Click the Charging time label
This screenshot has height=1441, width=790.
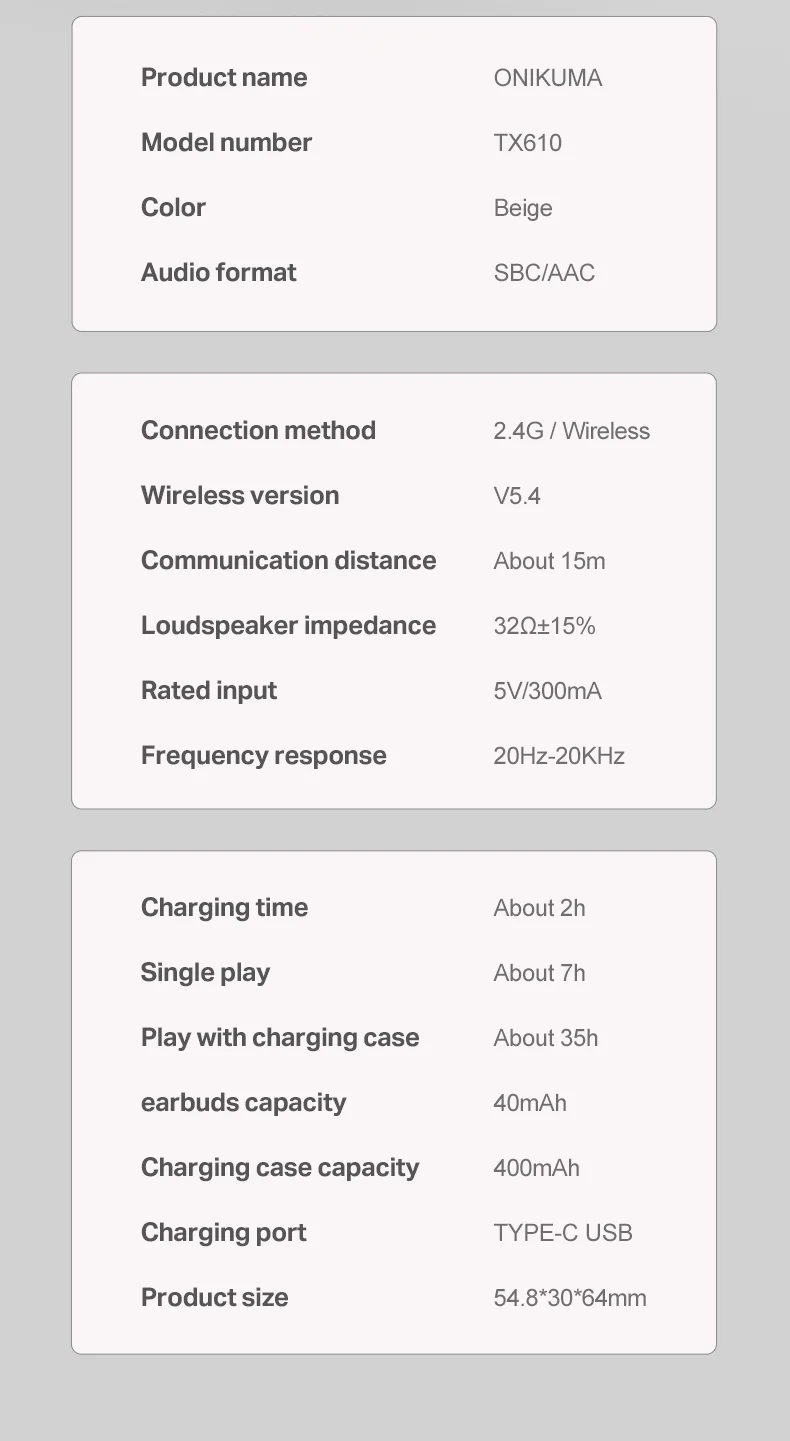(224, 908)
